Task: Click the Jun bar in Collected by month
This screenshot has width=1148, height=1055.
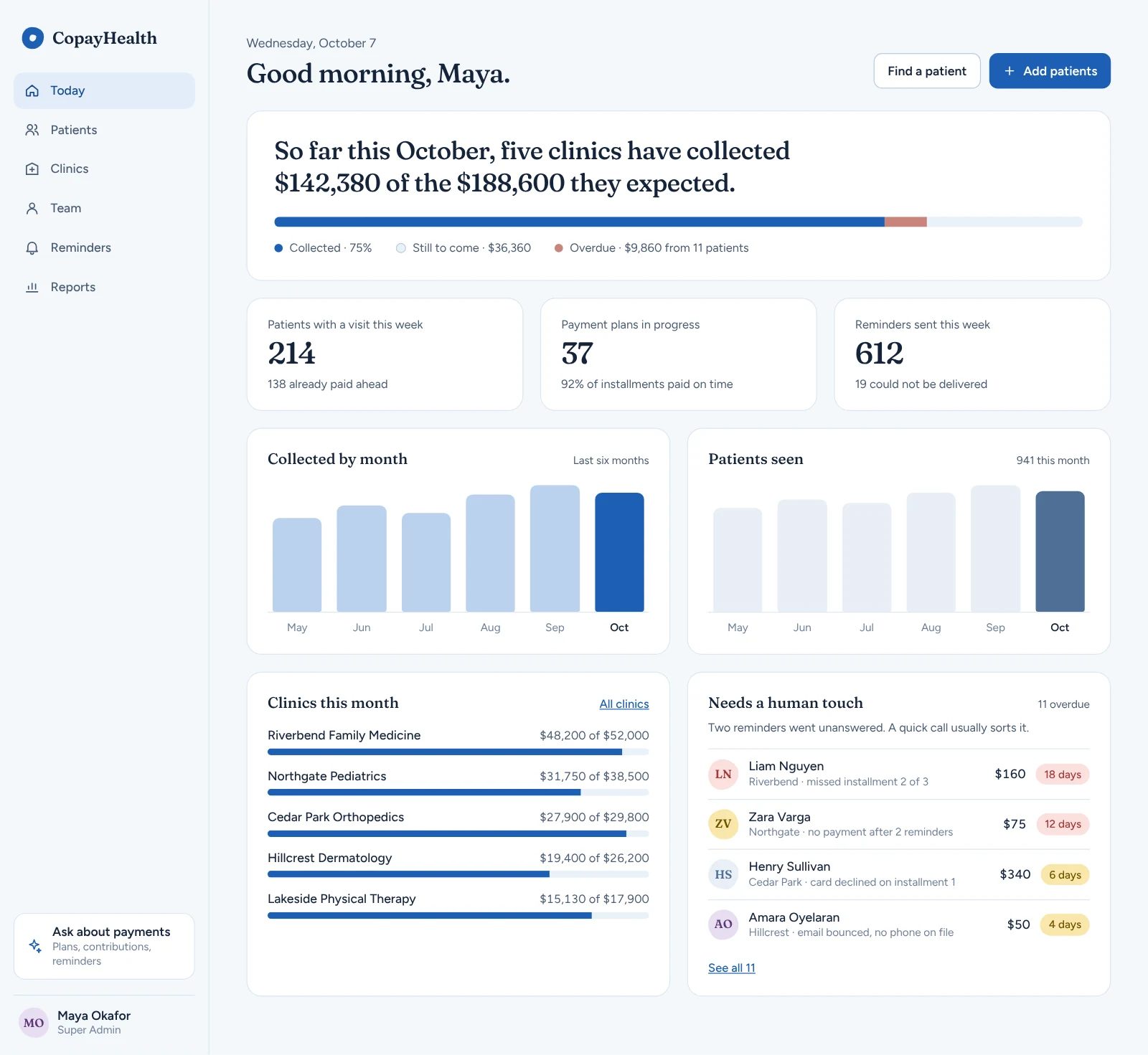Action: tap(362, 559)
